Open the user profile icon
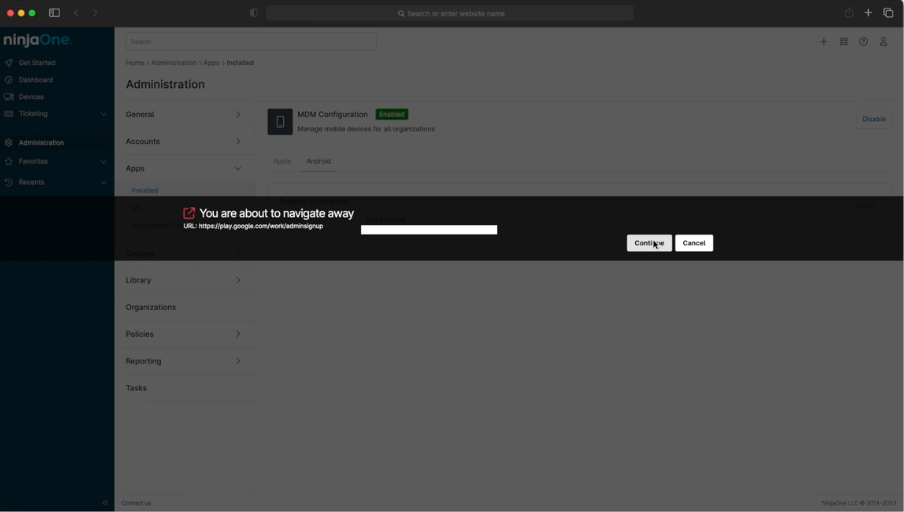 tap(883, 42)
